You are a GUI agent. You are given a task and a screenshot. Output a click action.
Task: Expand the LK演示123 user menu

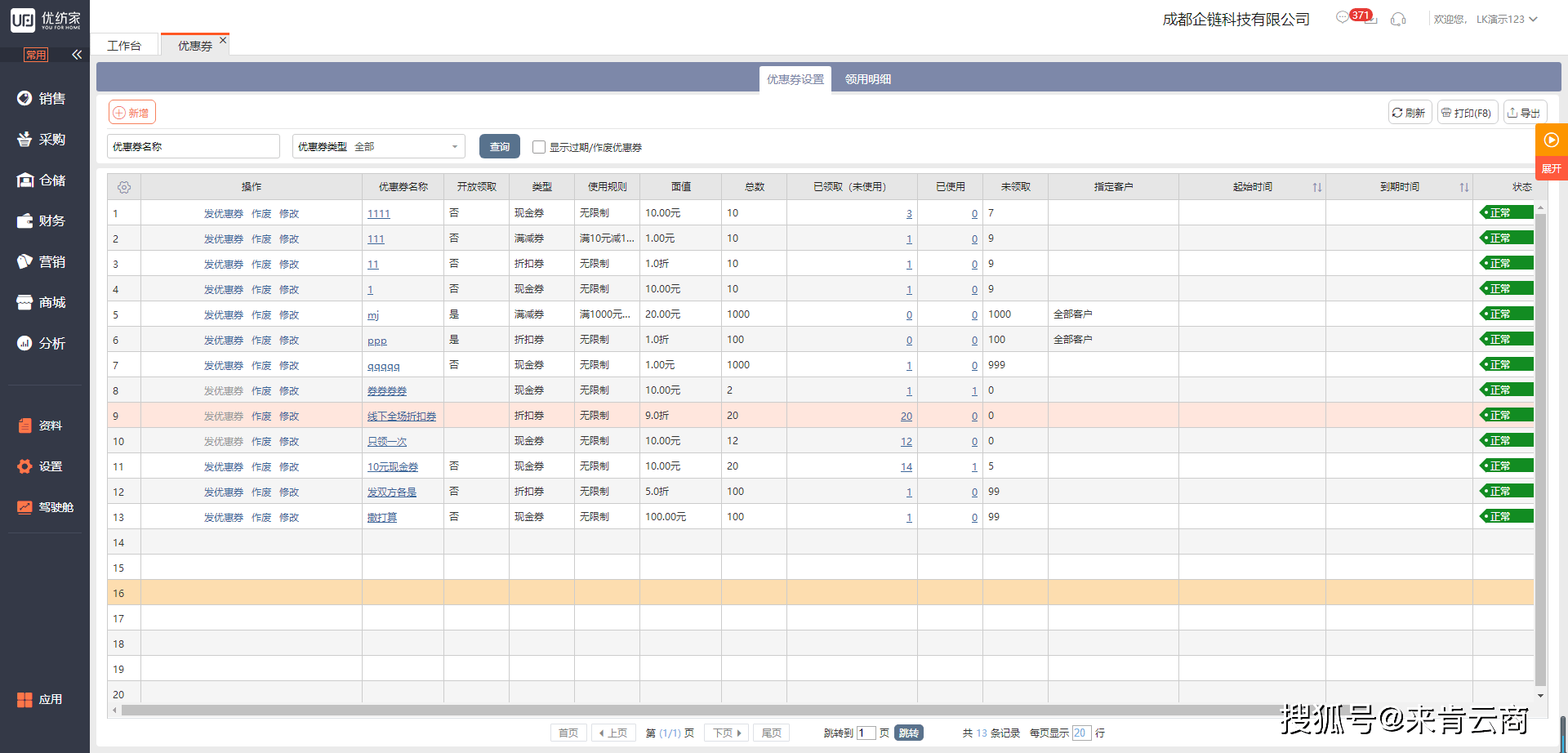coord(1507,19)
